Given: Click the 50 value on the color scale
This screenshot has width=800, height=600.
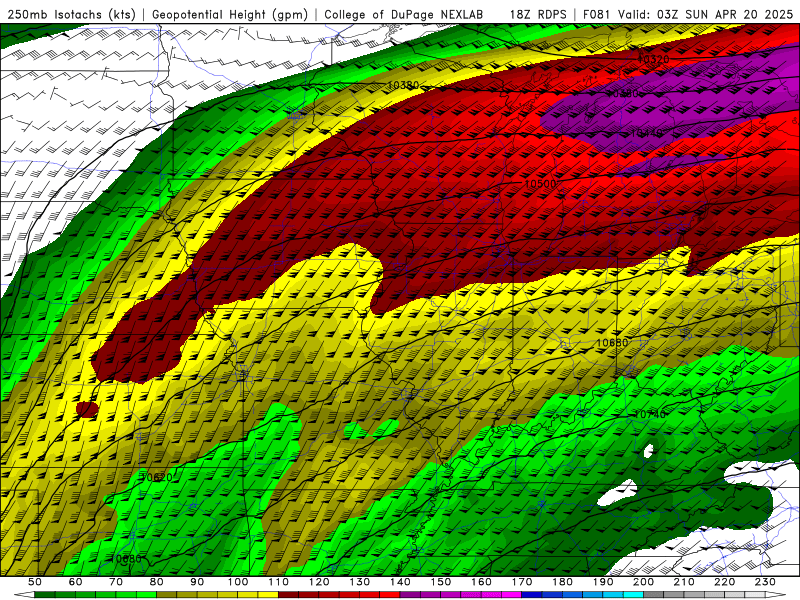Looking at the screenshot, I should click(35, 582).
